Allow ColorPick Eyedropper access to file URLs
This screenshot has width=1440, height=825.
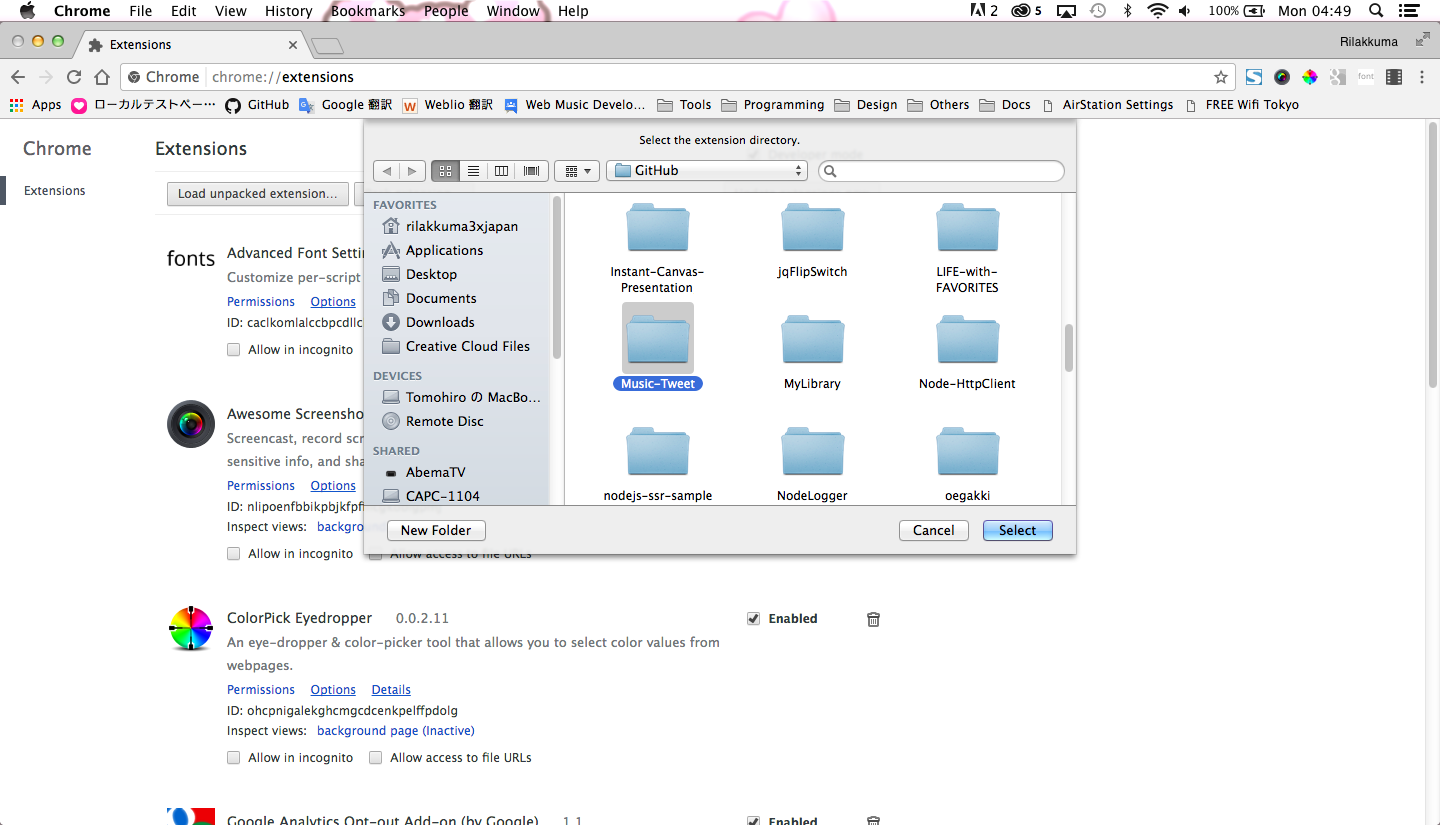[375, 758]
